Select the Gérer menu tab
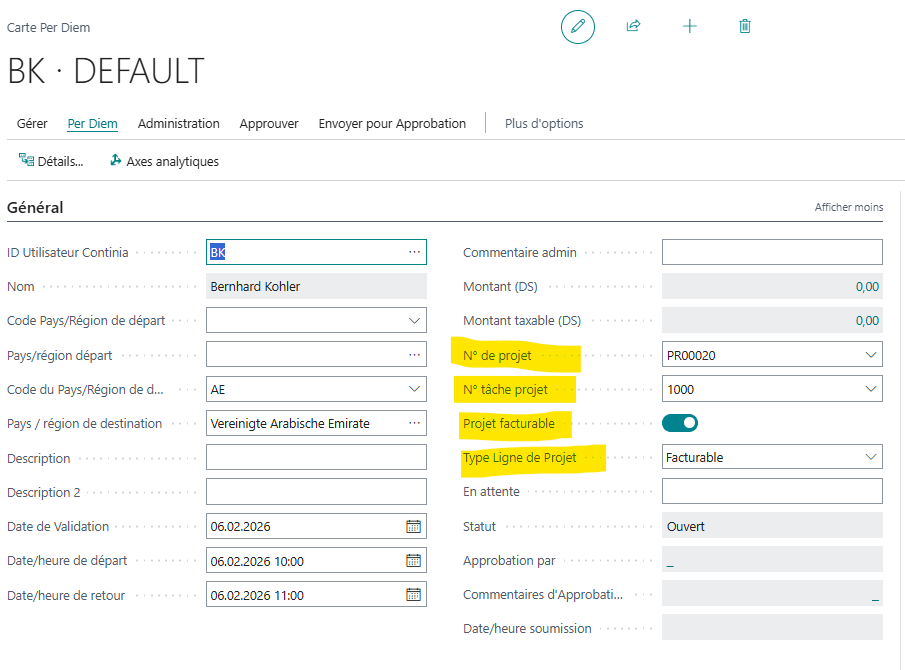 [32, 124]
